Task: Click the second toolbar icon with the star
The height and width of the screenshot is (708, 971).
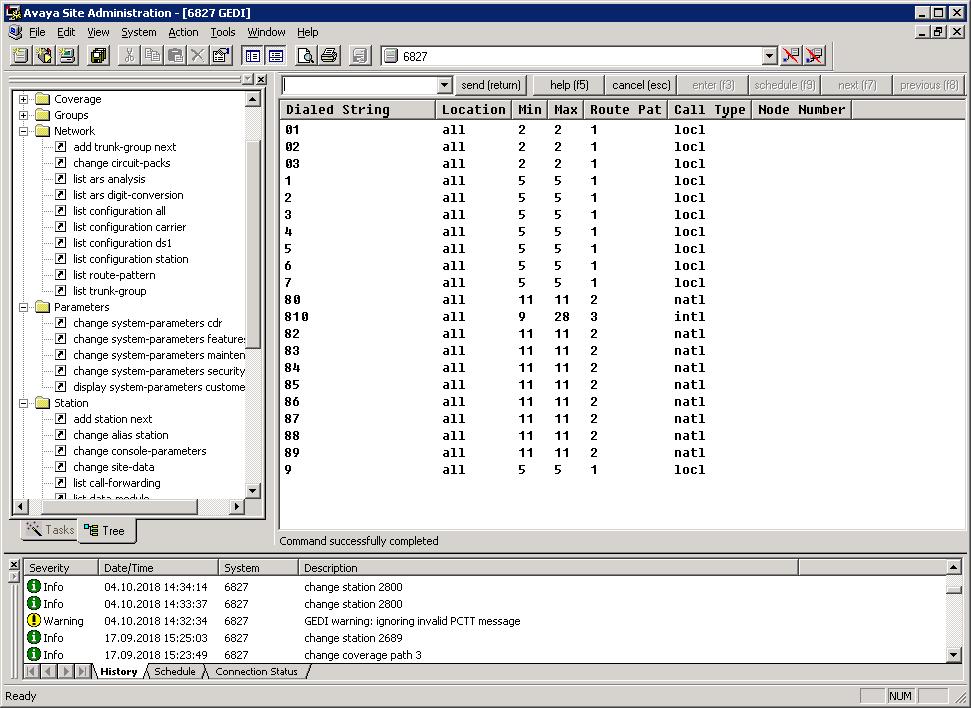Action: pyautogui.click(x=44, y=56)
